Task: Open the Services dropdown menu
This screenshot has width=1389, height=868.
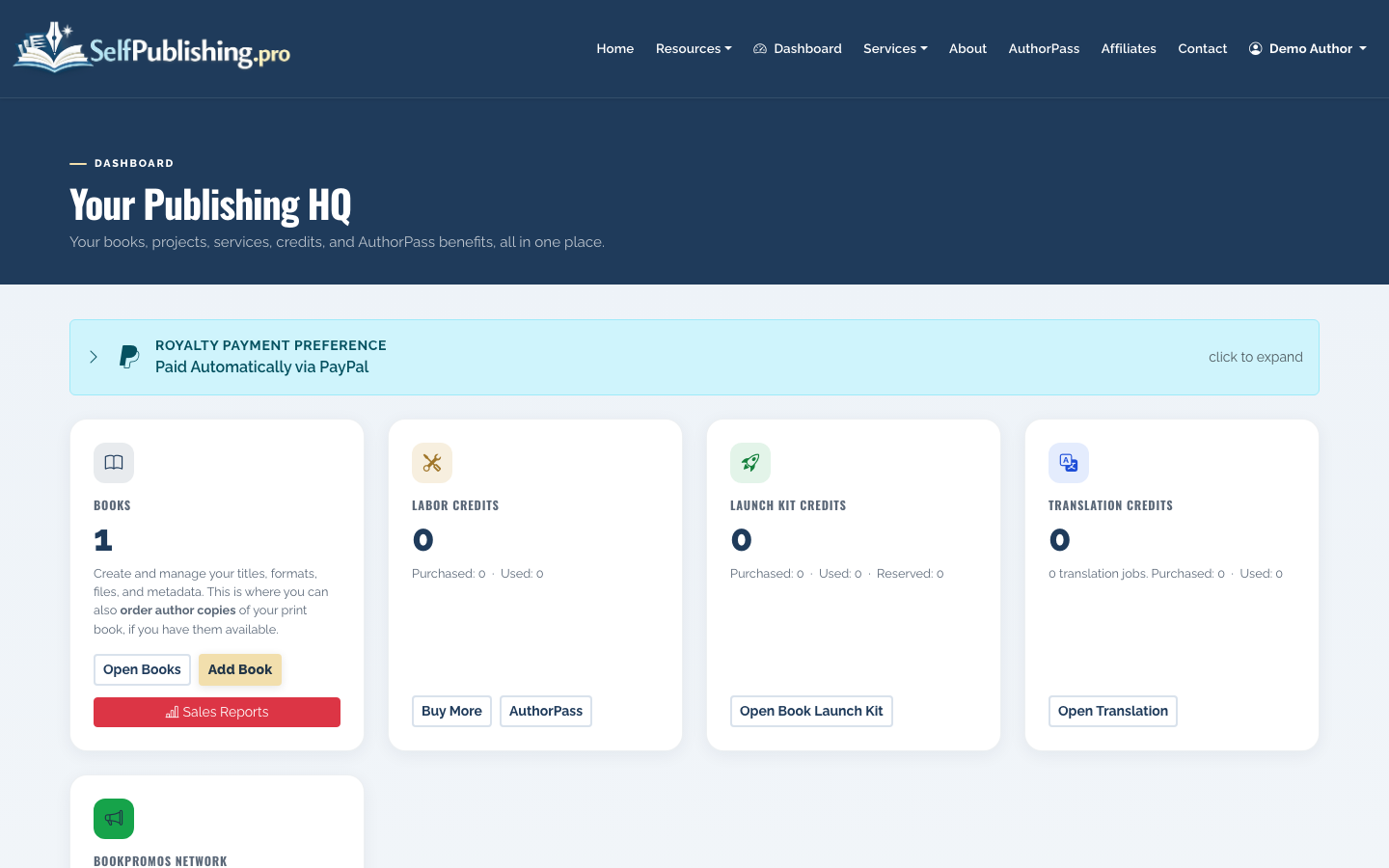Action: [x=895, y=48]
